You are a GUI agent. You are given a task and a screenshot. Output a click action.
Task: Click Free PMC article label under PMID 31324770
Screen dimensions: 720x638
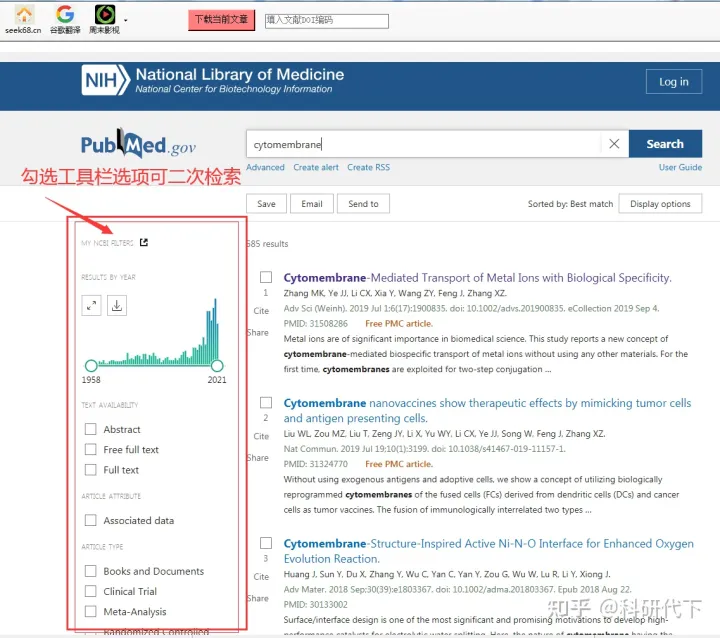tap(399, 464)
